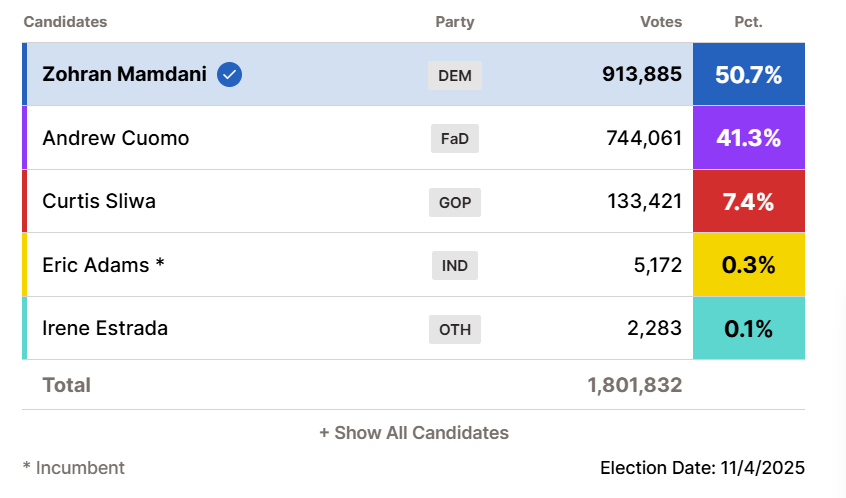Screen dimensions: 846x498
Task: Click the DEM party badge
Action: (x=455, y=75)
